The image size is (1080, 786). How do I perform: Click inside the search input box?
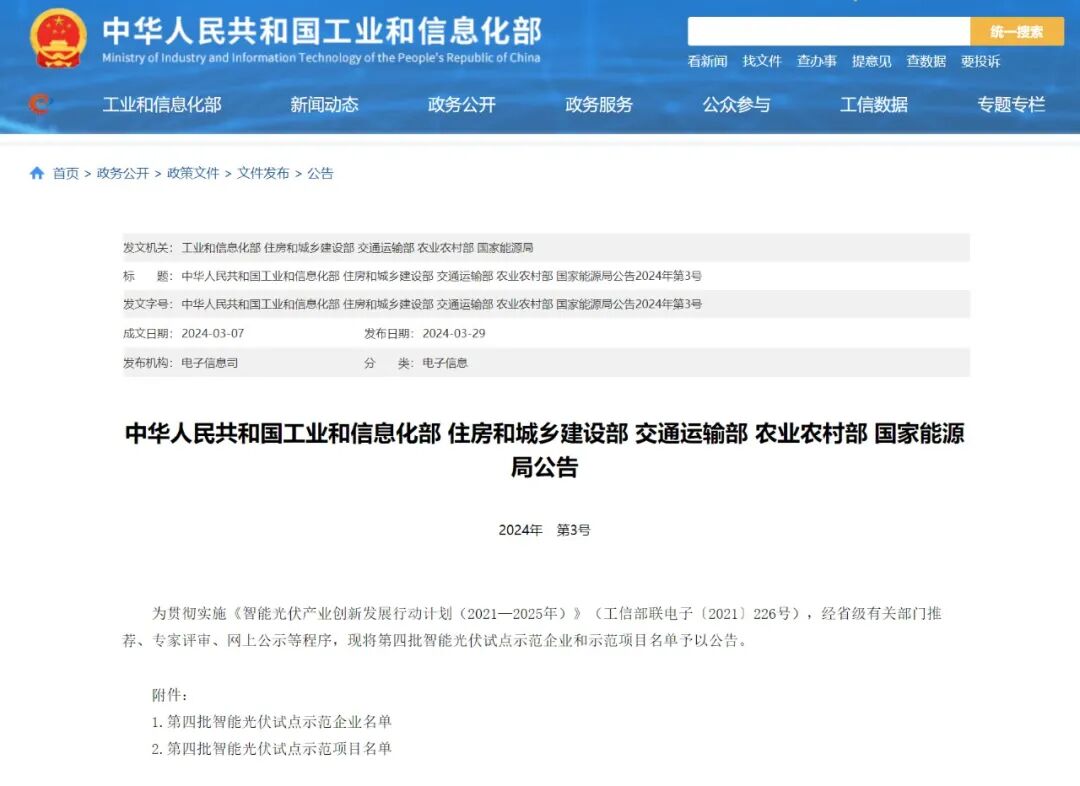(x=830, y=31)
